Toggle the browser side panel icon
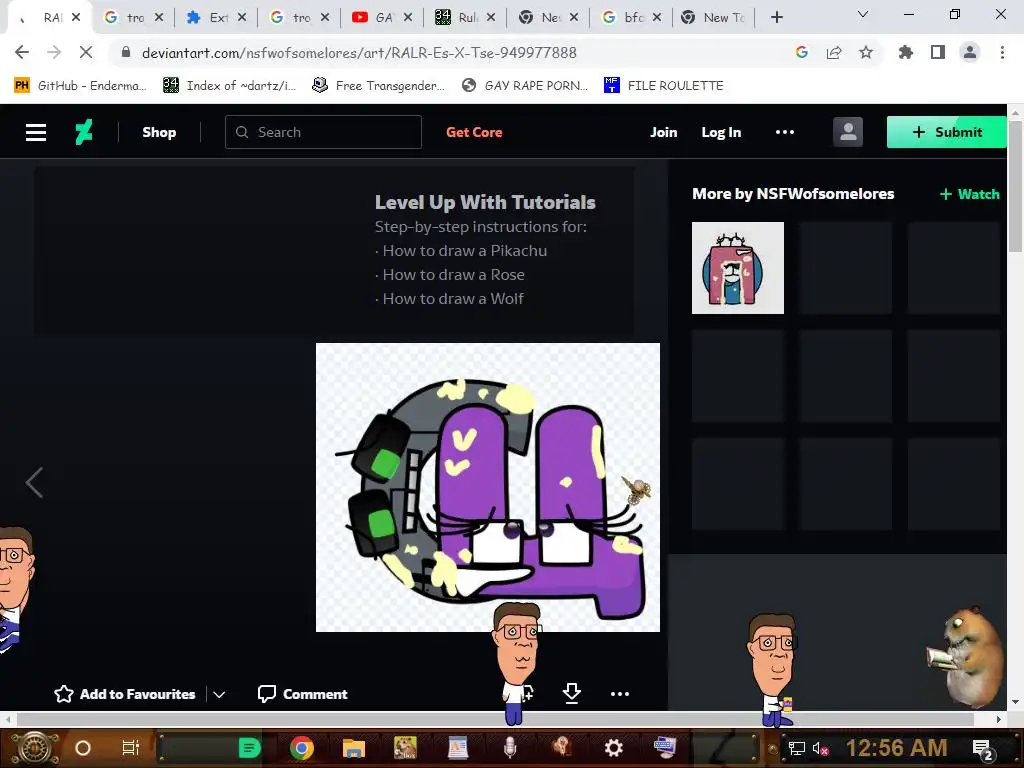This screenshot has width=1024, height=768. [938, 52]
